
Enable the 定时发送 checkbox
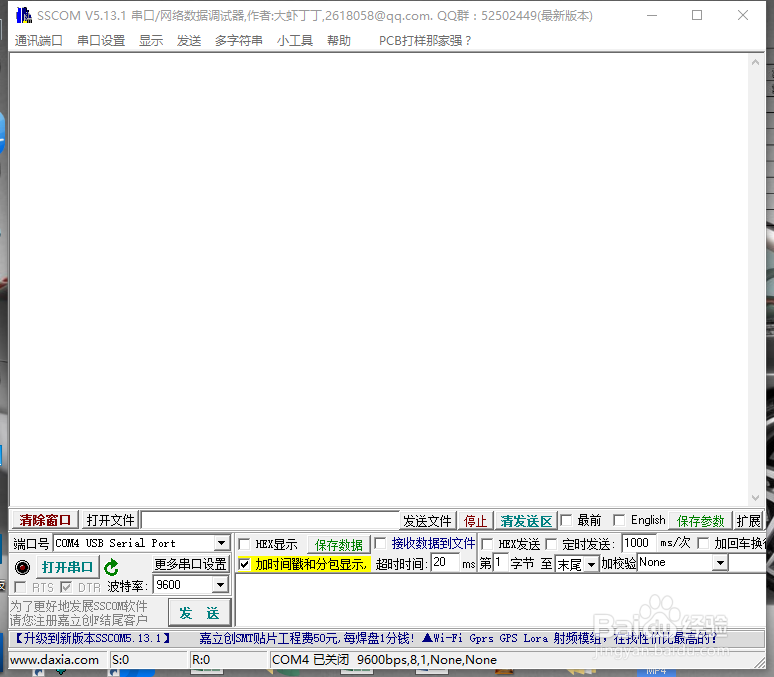point(551,544)
